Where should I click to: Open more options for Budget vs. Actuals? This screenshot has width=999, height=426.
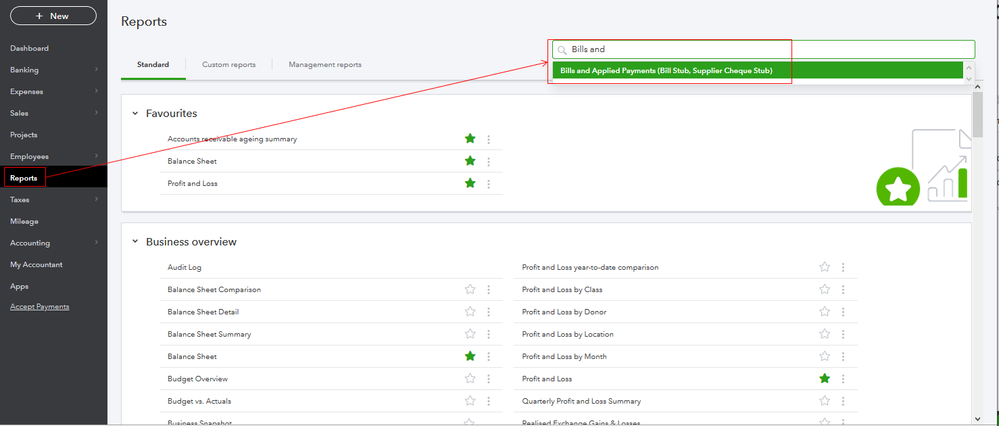click(489, 401)
